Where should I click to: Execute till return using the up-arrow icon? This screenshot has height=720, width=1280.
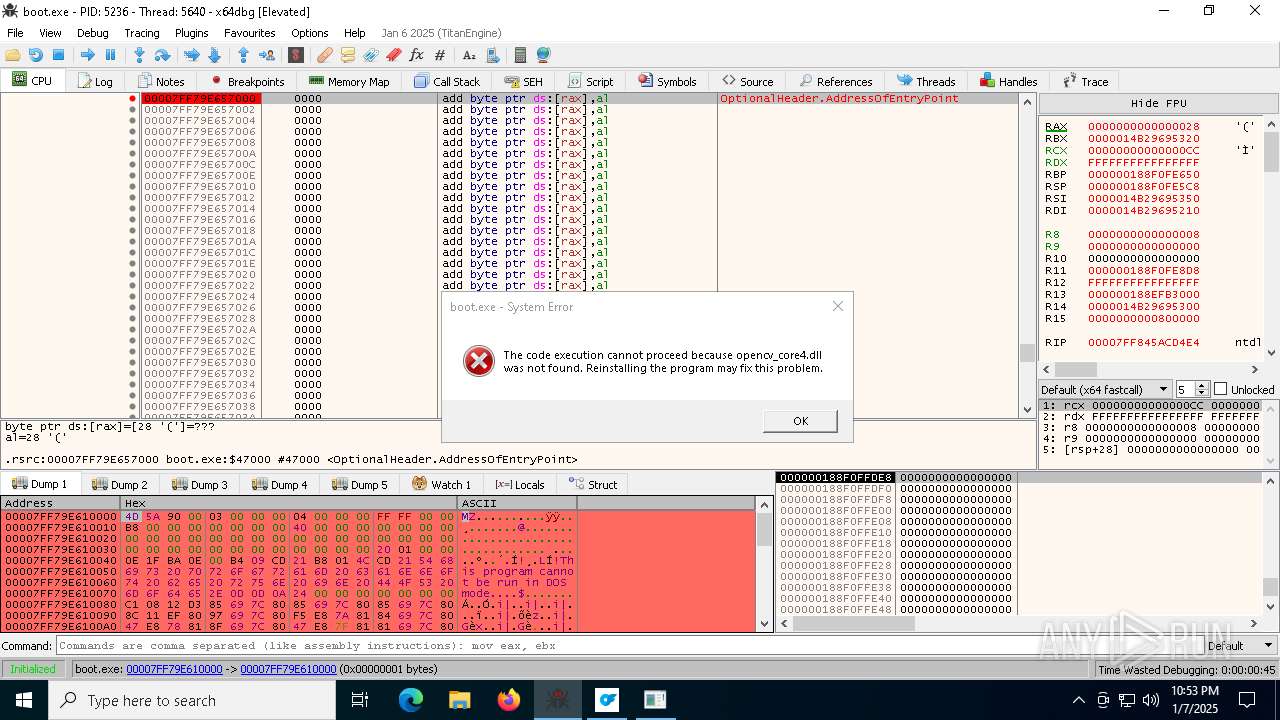point(243,55)
